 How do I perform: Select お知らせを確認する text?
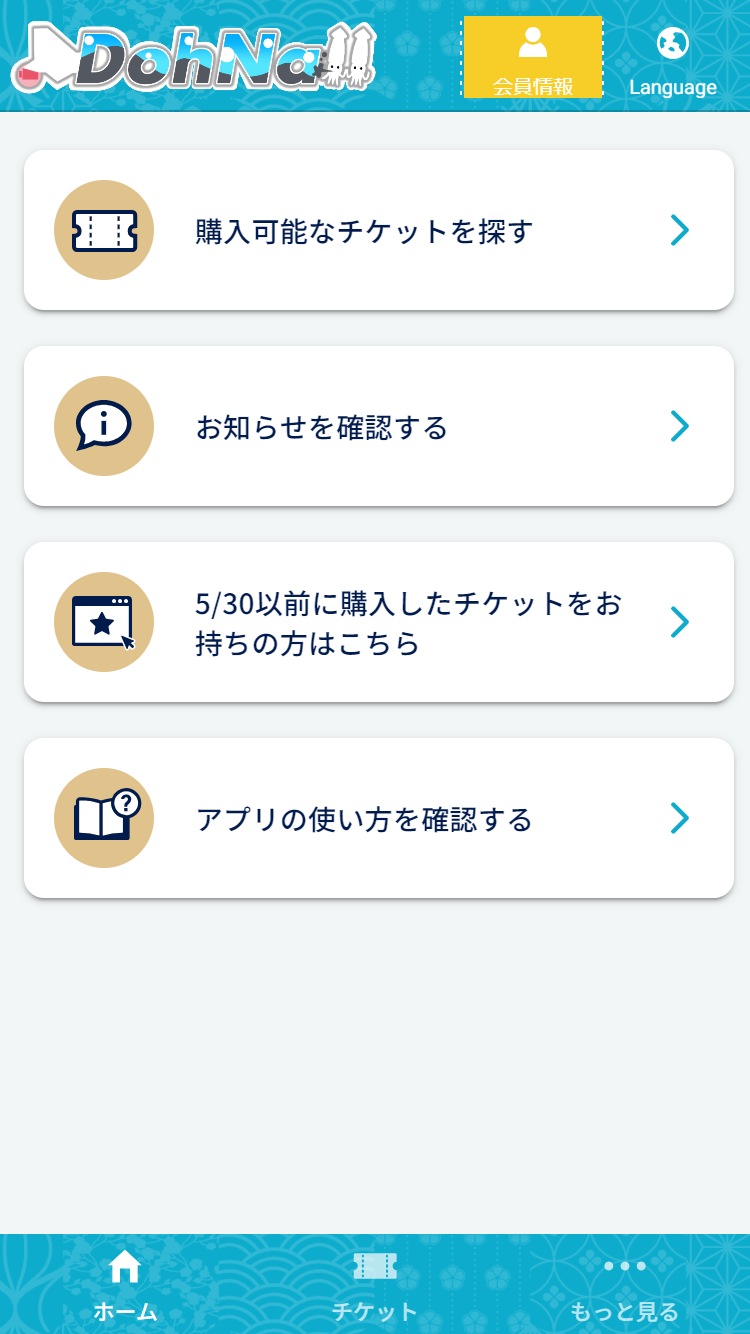[x=322, y=428]
